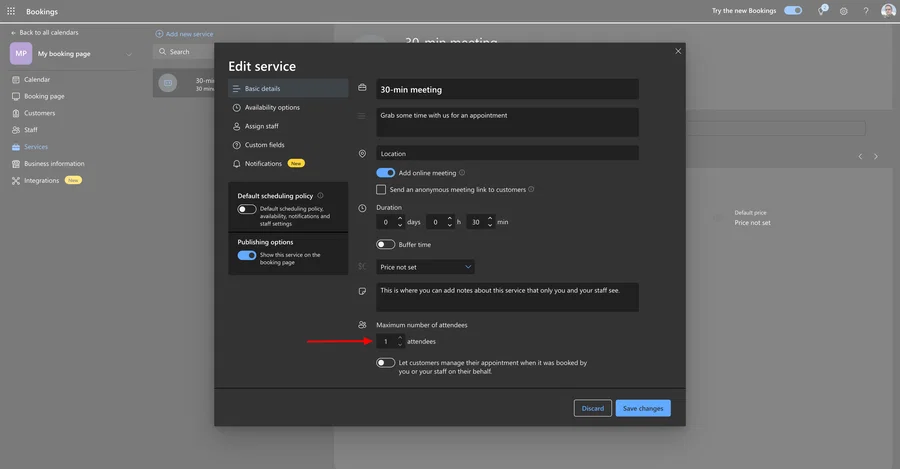
Task: Click into the Location field
Action: (x=507, y=153)
